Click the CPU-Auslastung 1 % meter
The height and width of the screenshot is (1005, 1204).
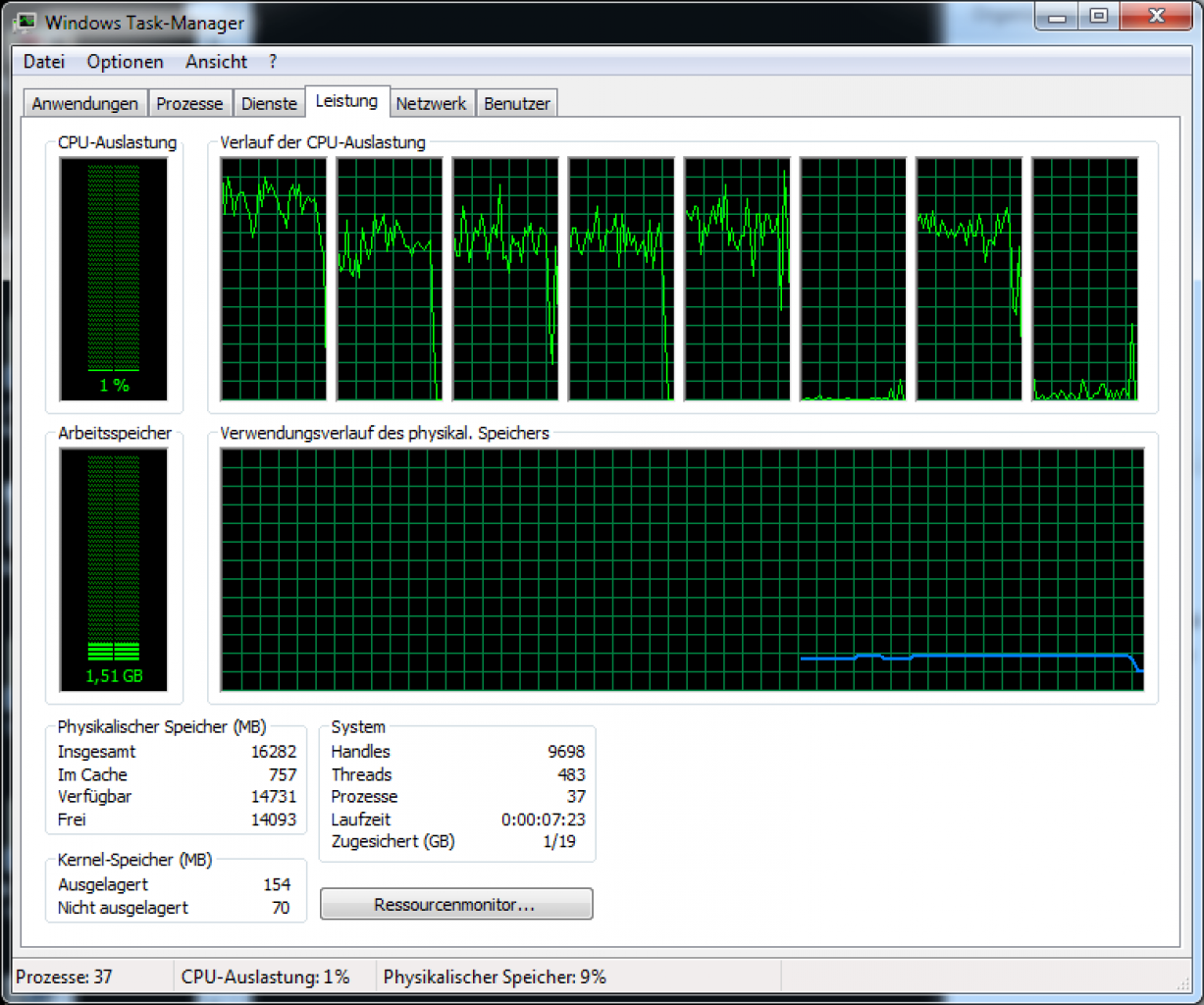point(114,280)
